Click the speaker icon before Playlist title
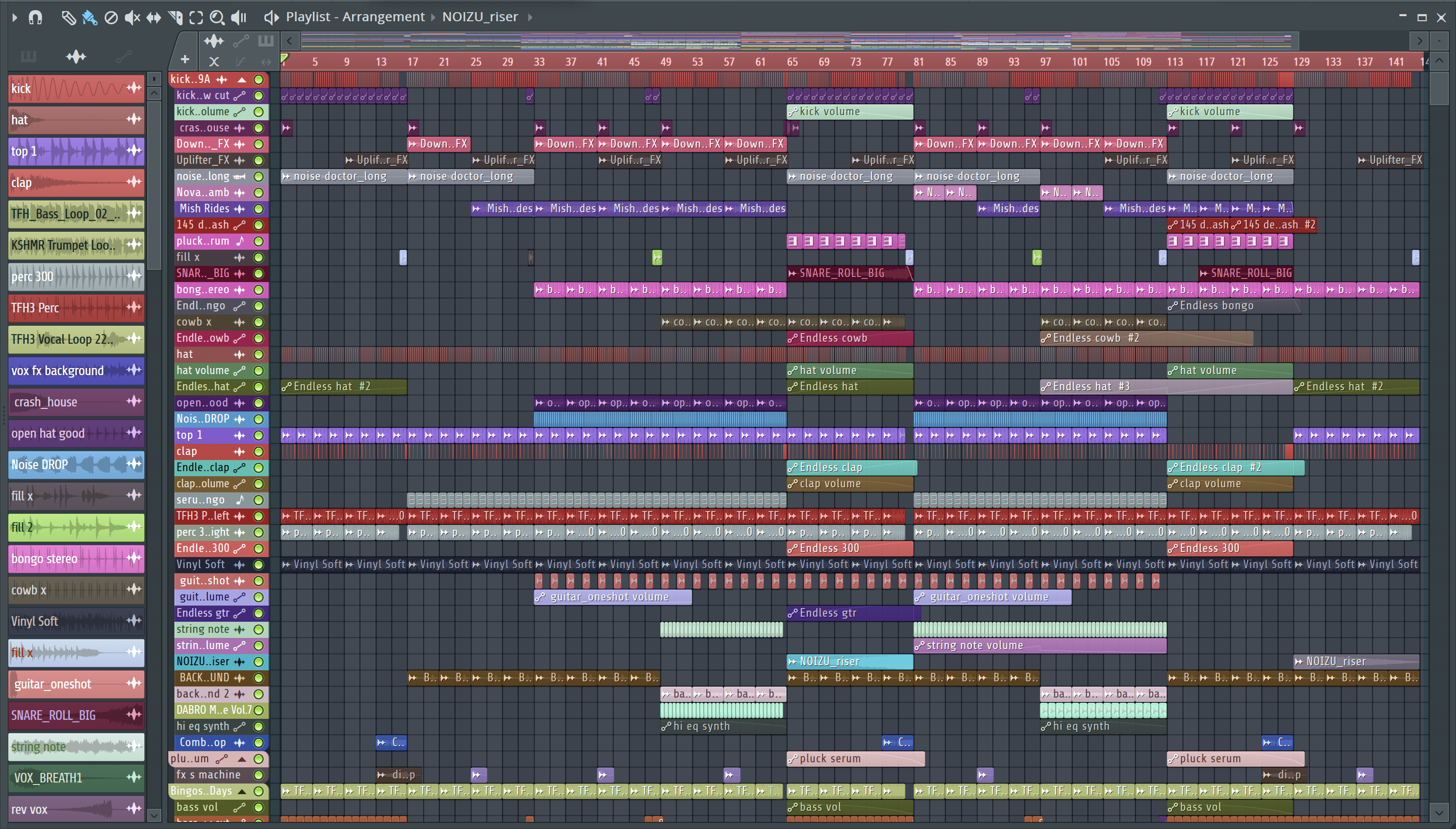 [x=271, y=17]
